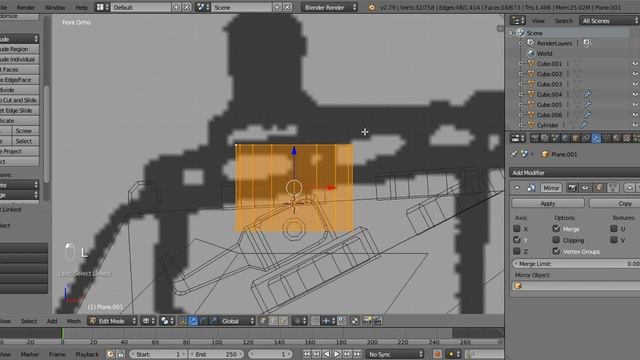Enable the rotate manipulator icon
The width and height of the screenshot is (640, 360).
click(203, 321)
